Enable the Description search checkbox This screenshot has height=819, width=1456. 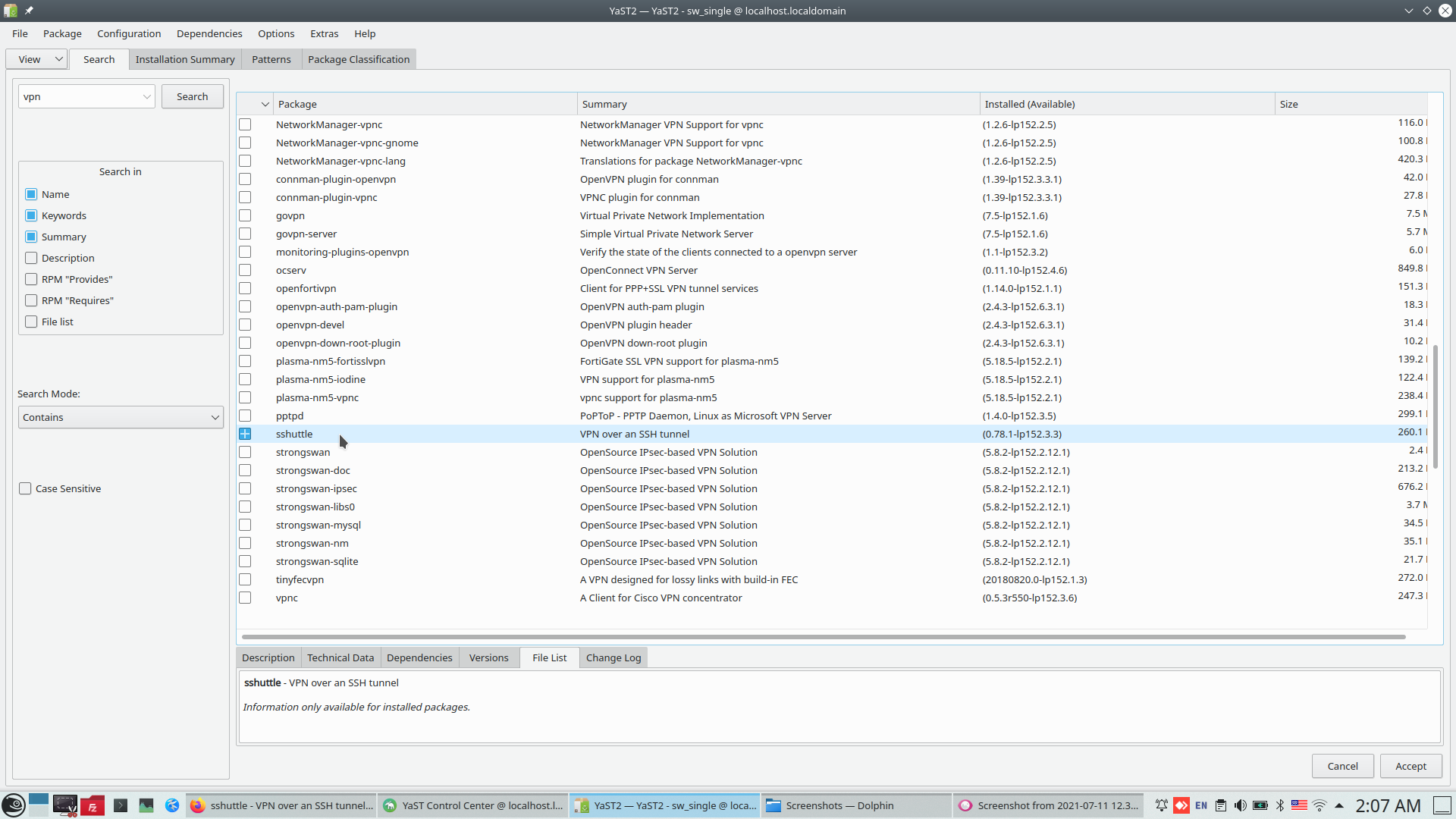[31, 258]
